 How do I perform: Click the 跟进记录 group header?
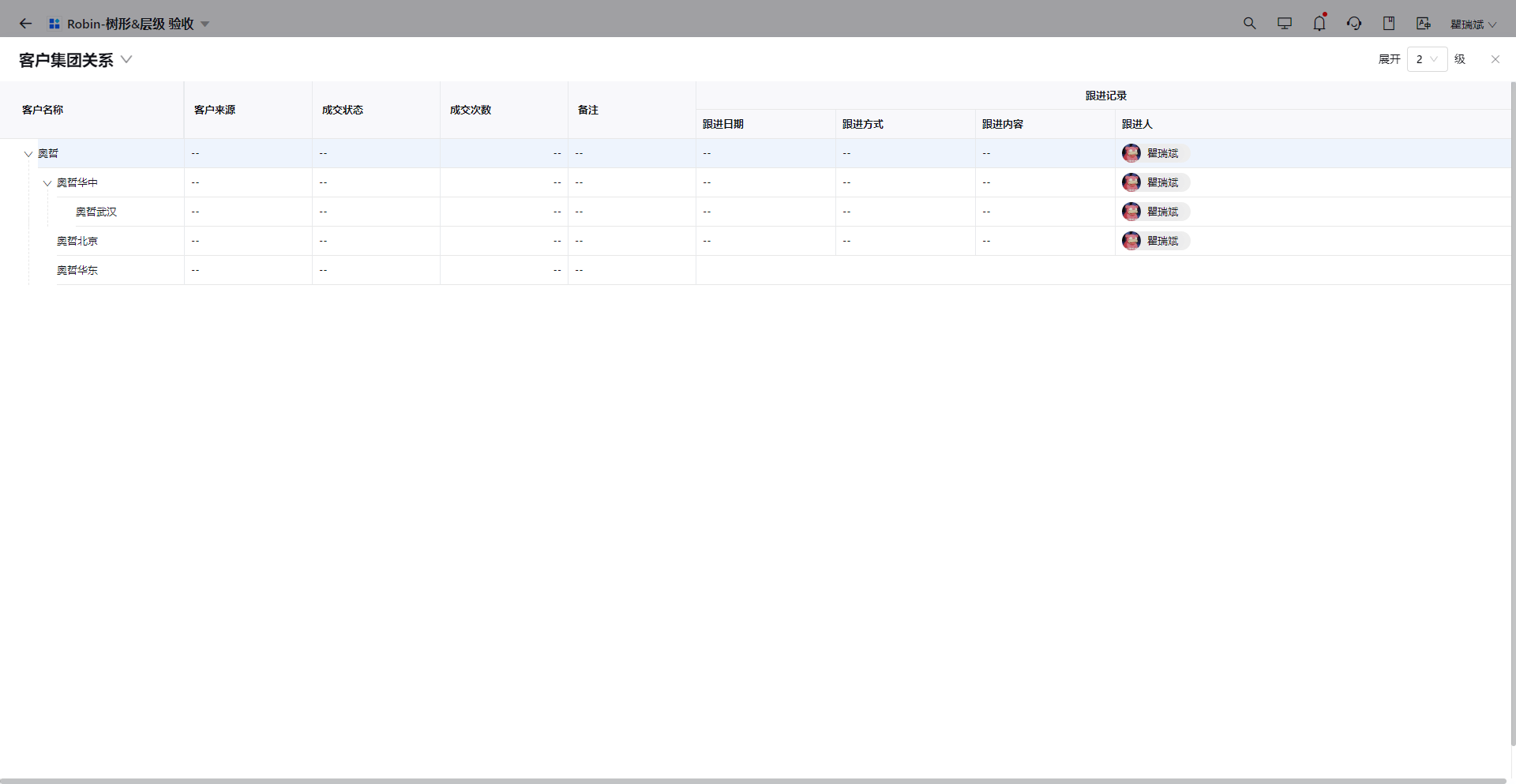pos(1105,96)
